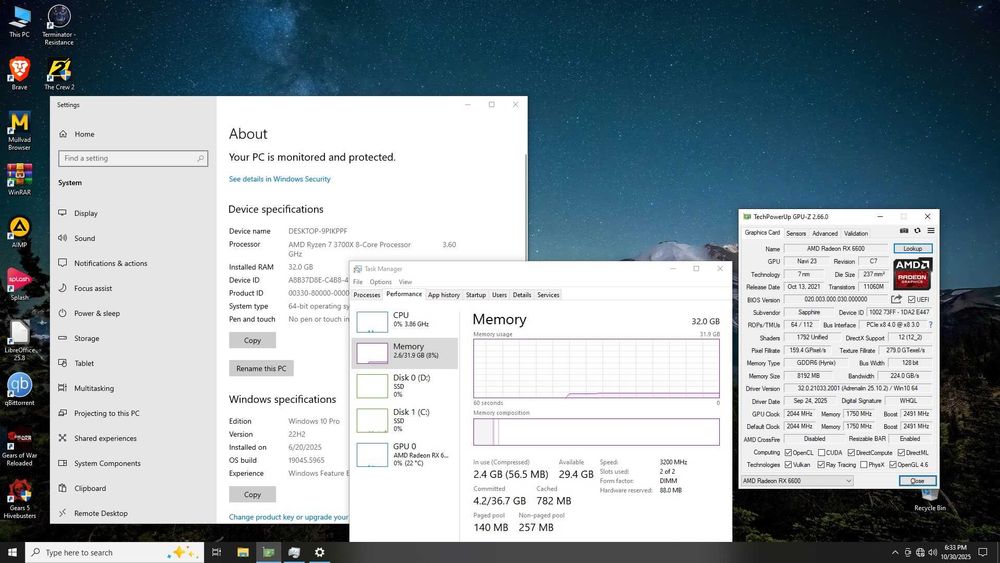
Task: Open Task View on the taskbar
Action: [217, 552]
